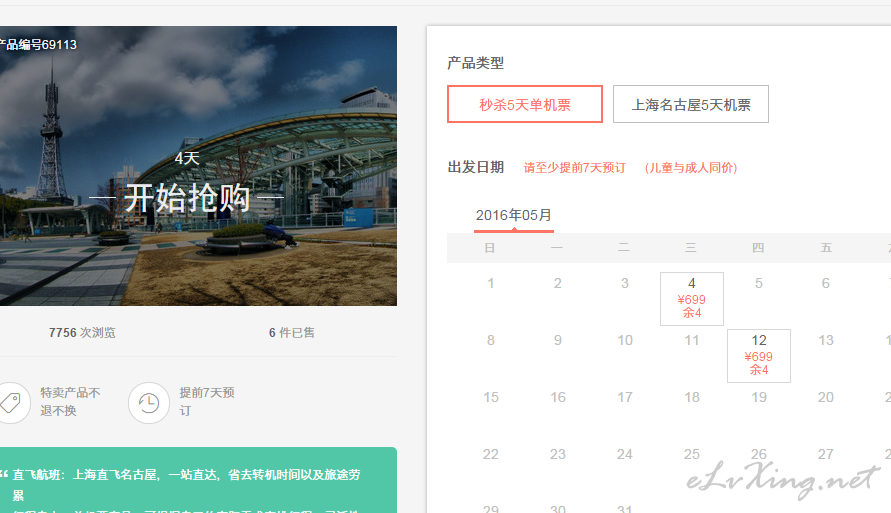Click the 7756 次浏览 view count
This screenshot has width=891, height=513.
pyautogui.click(x=82, y=332)
